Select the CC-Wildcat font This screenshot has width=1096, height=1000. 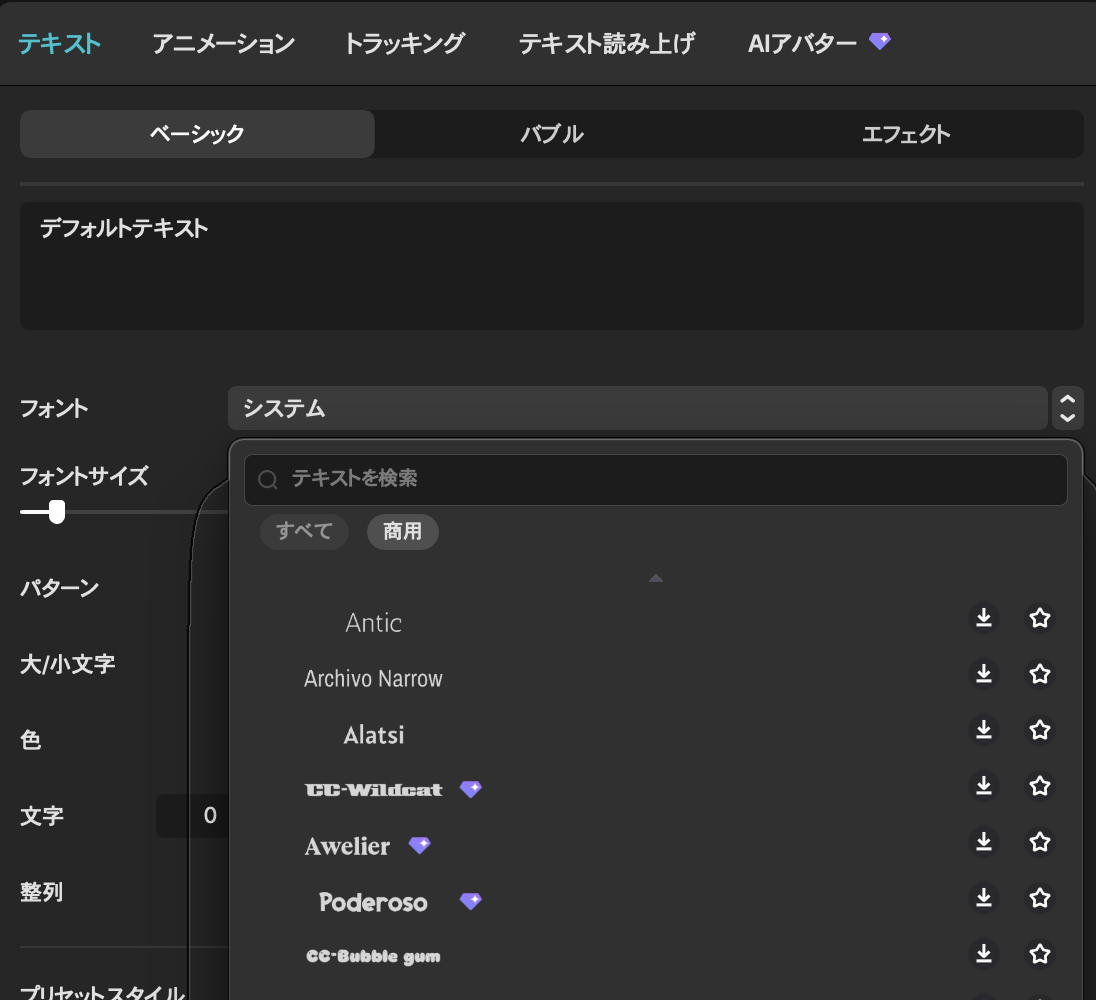373,790
